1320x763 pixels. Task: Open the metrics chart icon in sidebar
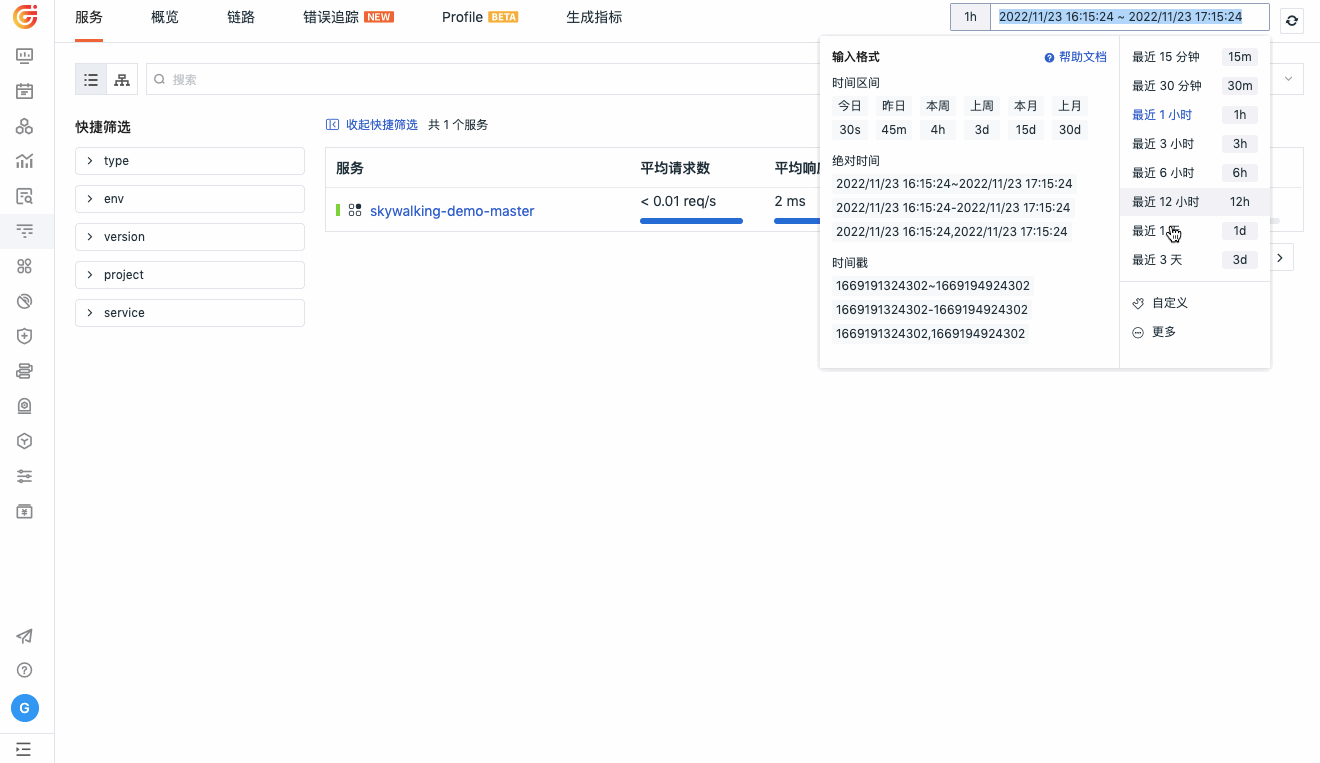coord(25,161)
